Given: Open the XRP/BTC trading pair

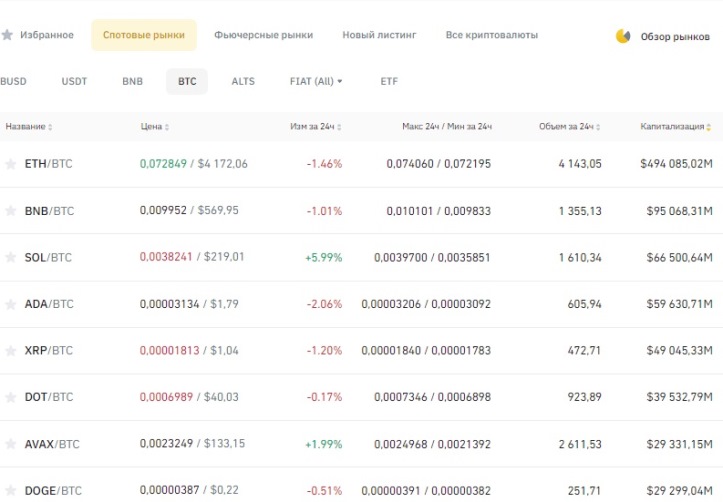Looking at the screenshot, I should pyautogui.click(x=49, y=351).
